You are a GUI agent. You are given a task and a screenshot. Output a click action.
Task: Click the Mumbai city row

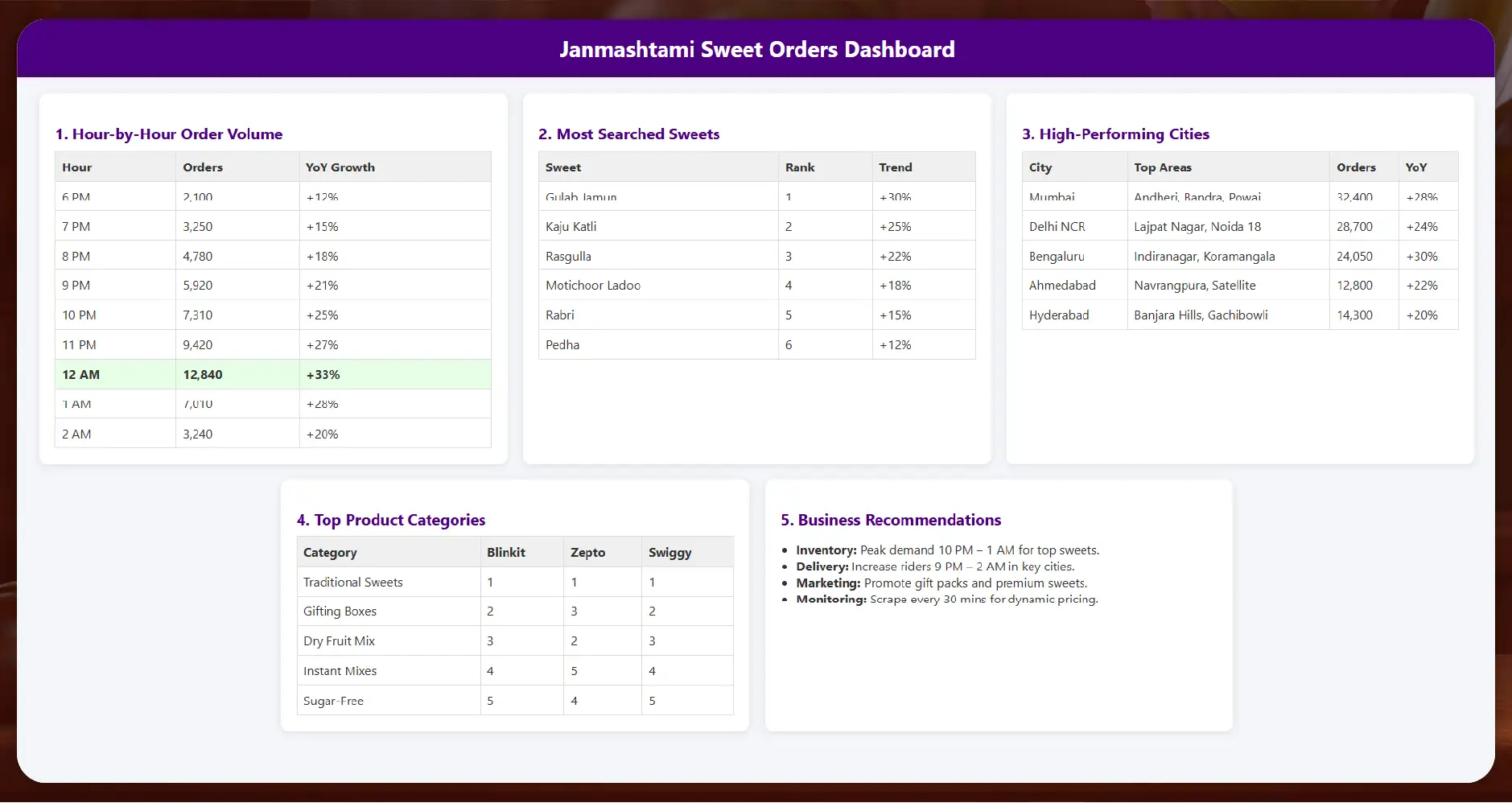click(x=1051, y=196)
